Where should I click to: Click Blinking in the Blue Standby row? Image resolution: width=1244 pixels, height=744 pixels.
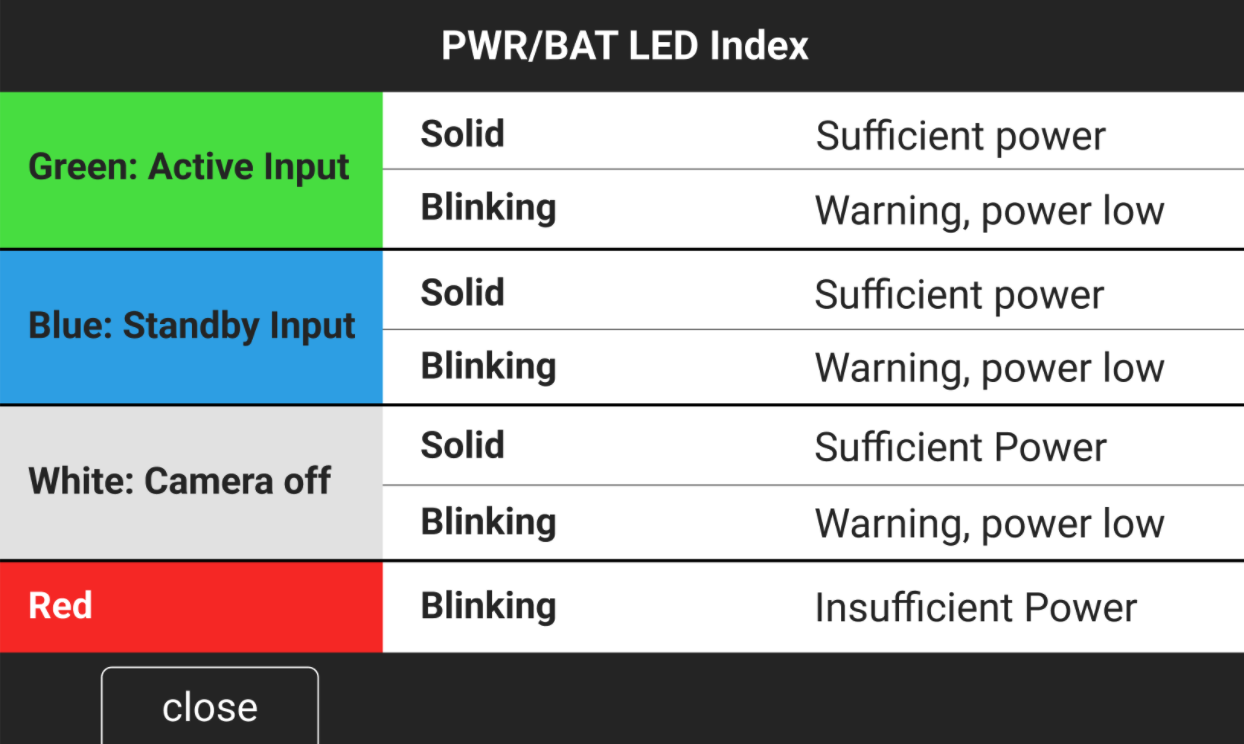488,366
